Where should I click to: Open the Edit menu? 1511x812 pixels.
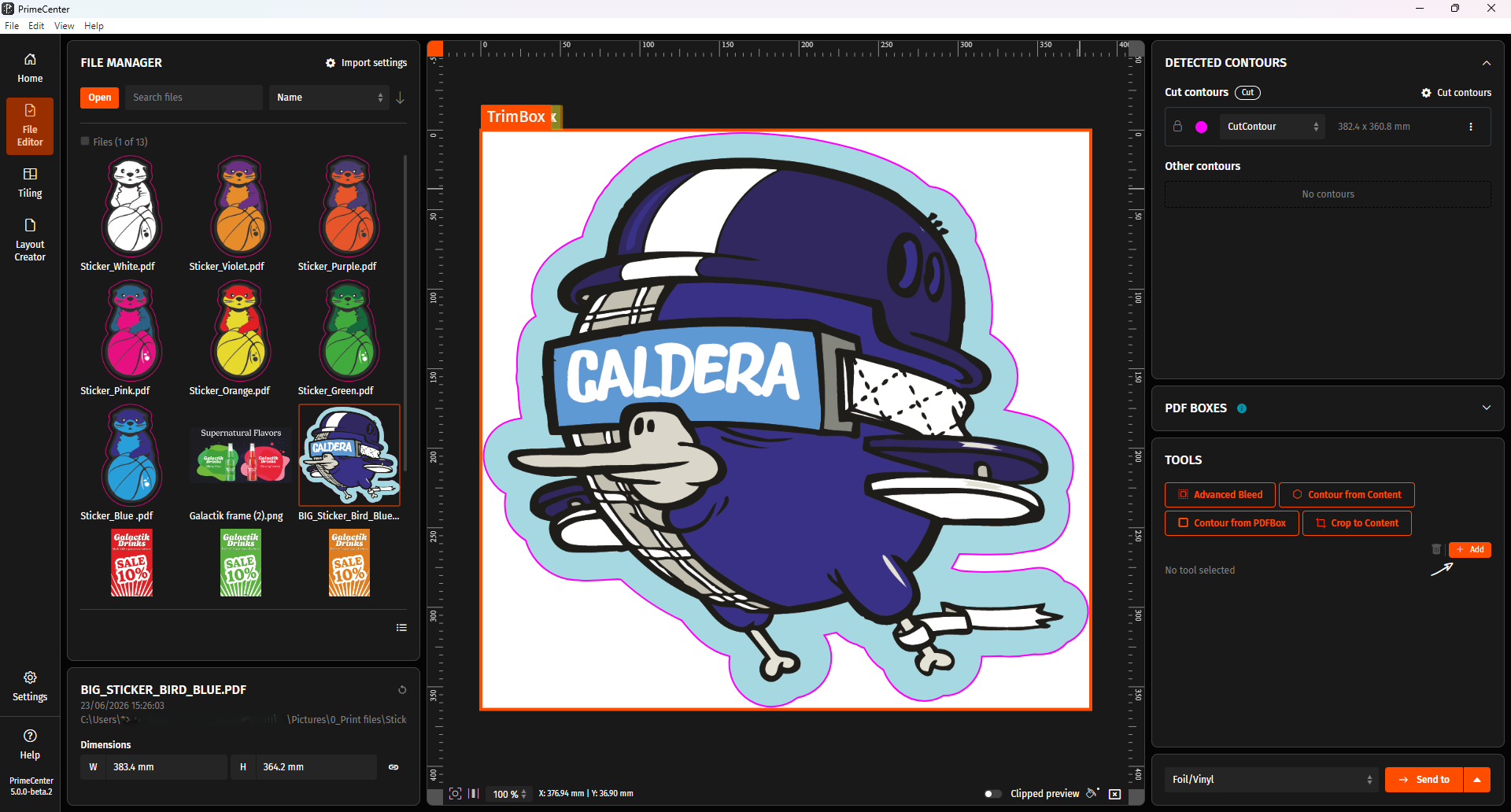pyautogui.click(x=36, y=26)
